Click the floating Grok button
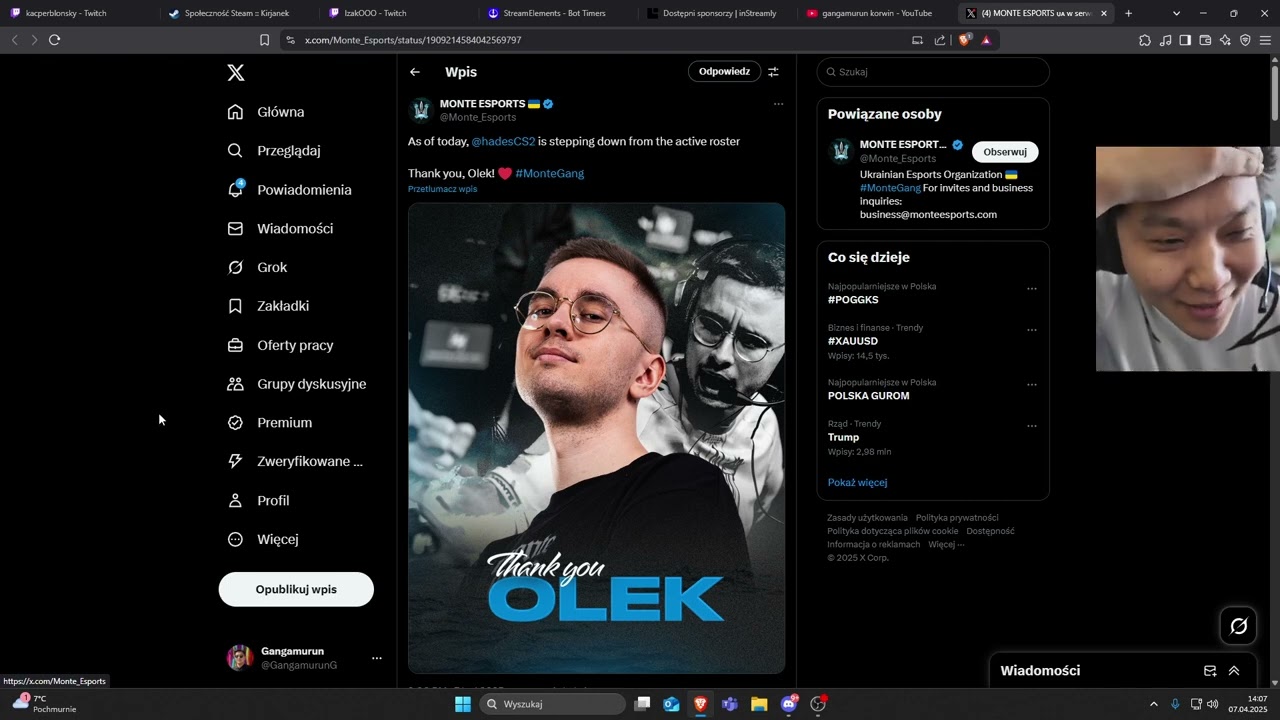1280x720 pixels. coord(1239,626)
